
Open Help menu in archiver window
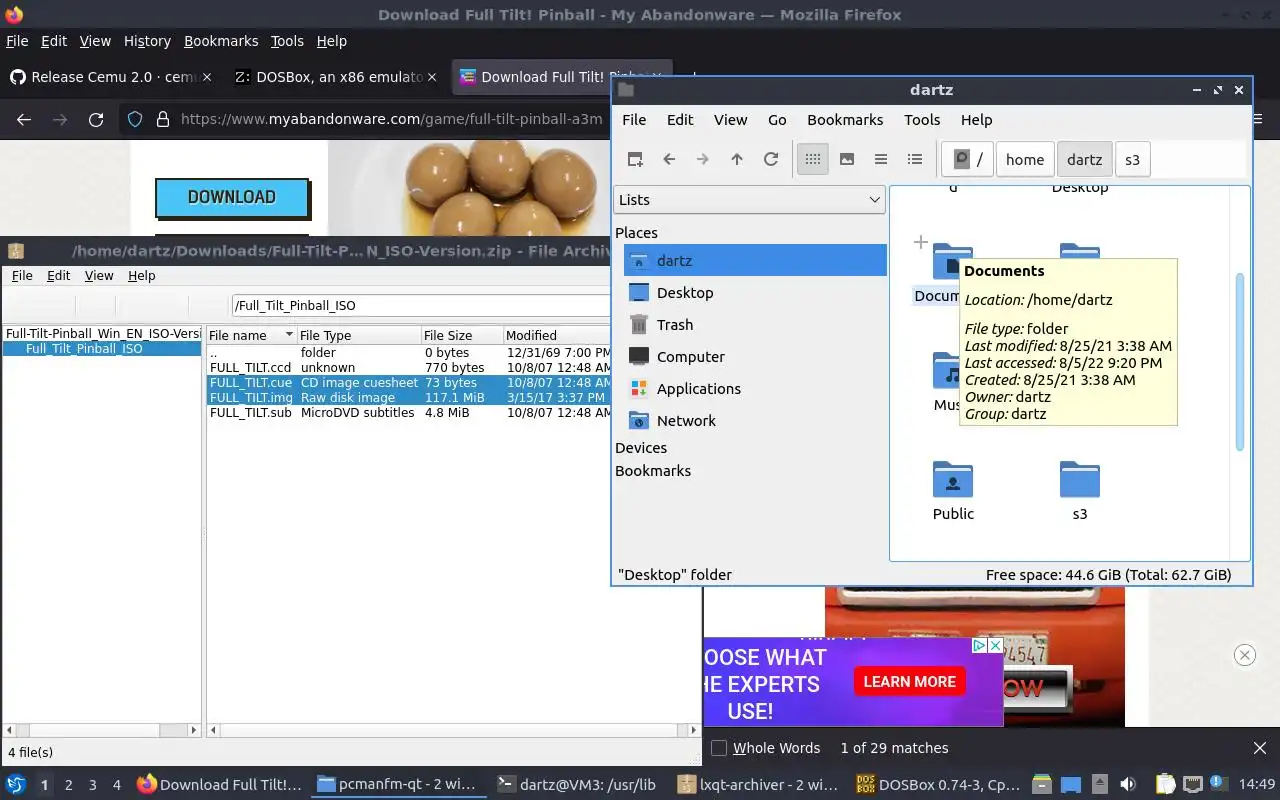point(142,275)
